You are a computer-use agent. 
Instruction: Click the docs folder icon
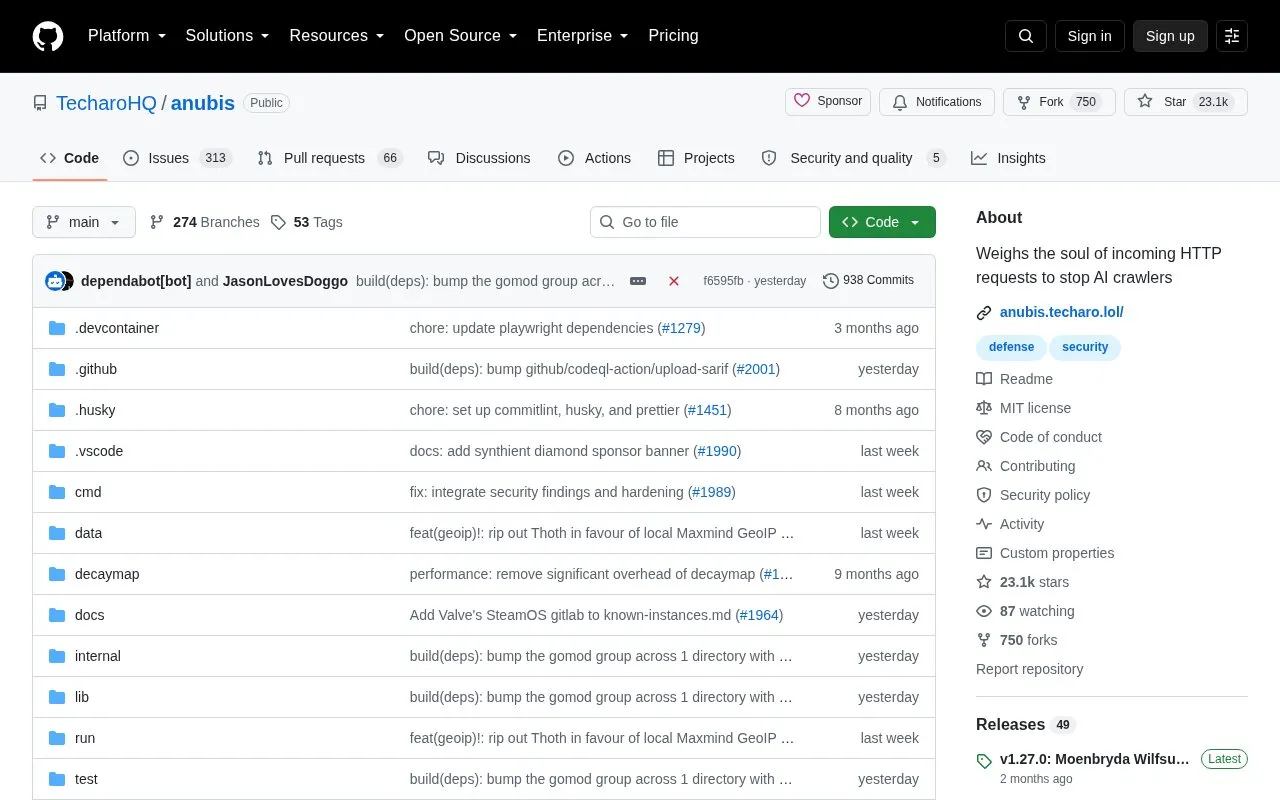57,615
